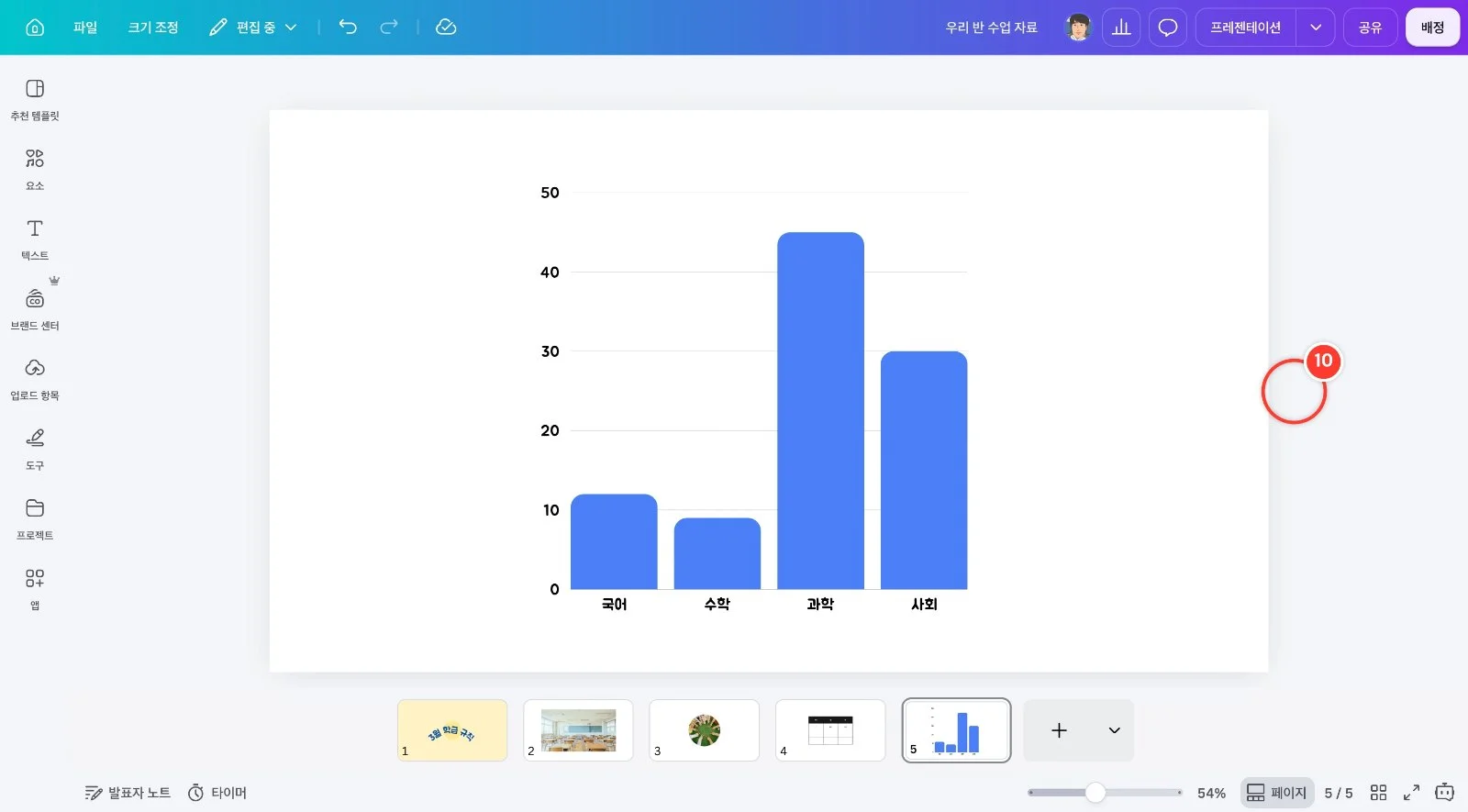Redo the last action

[x=389, y=28]
